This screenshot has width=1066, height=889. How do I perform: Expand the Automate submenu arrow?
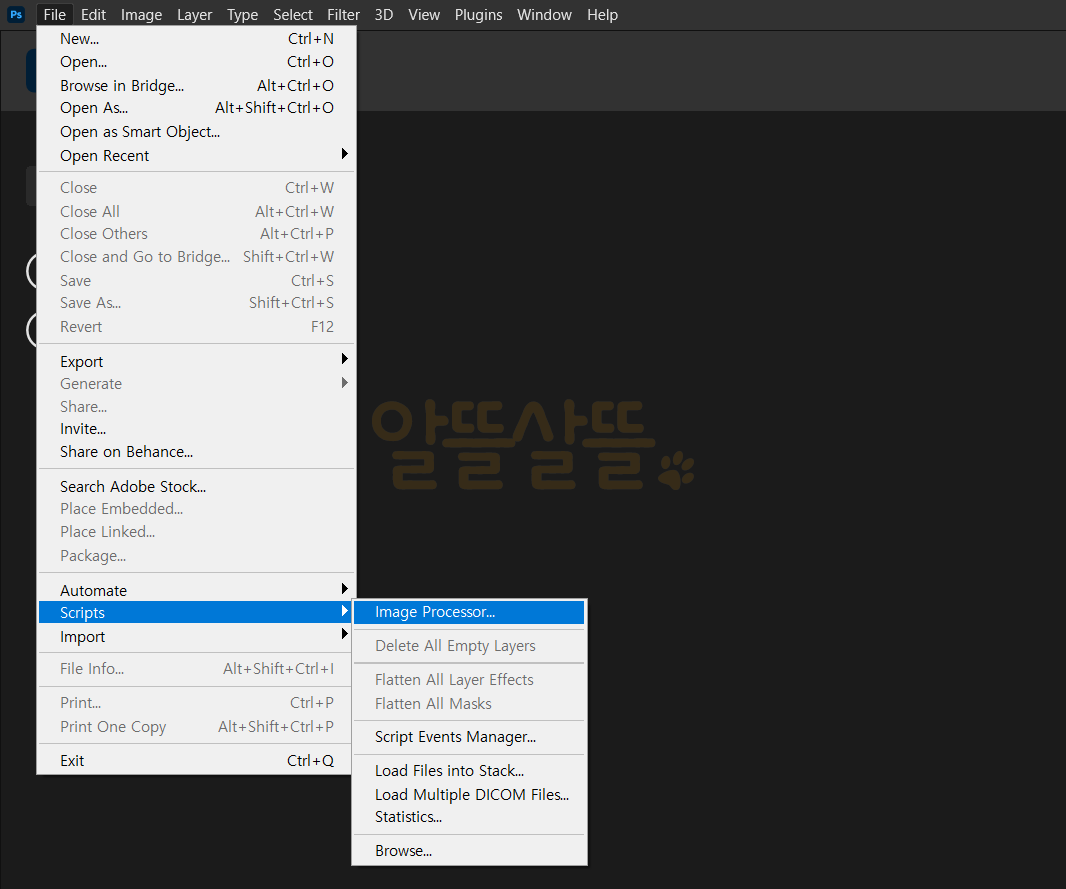coord(345,589)
